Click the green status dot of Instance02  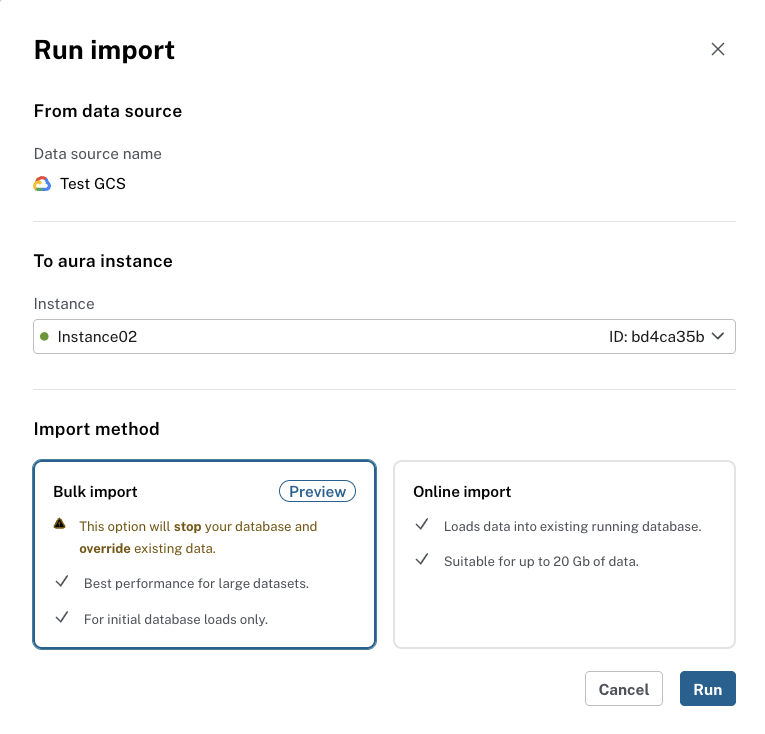44,337
